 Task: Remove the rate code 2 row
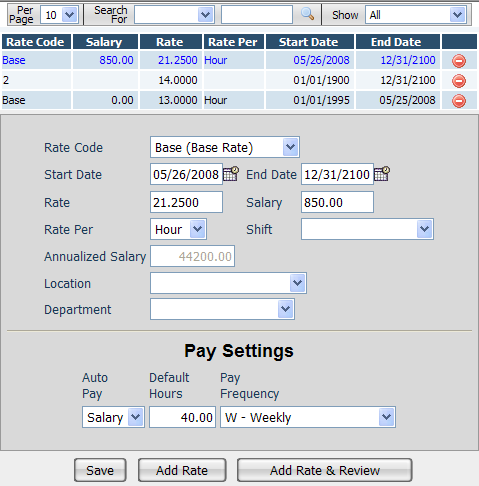(x=459, y=81)
